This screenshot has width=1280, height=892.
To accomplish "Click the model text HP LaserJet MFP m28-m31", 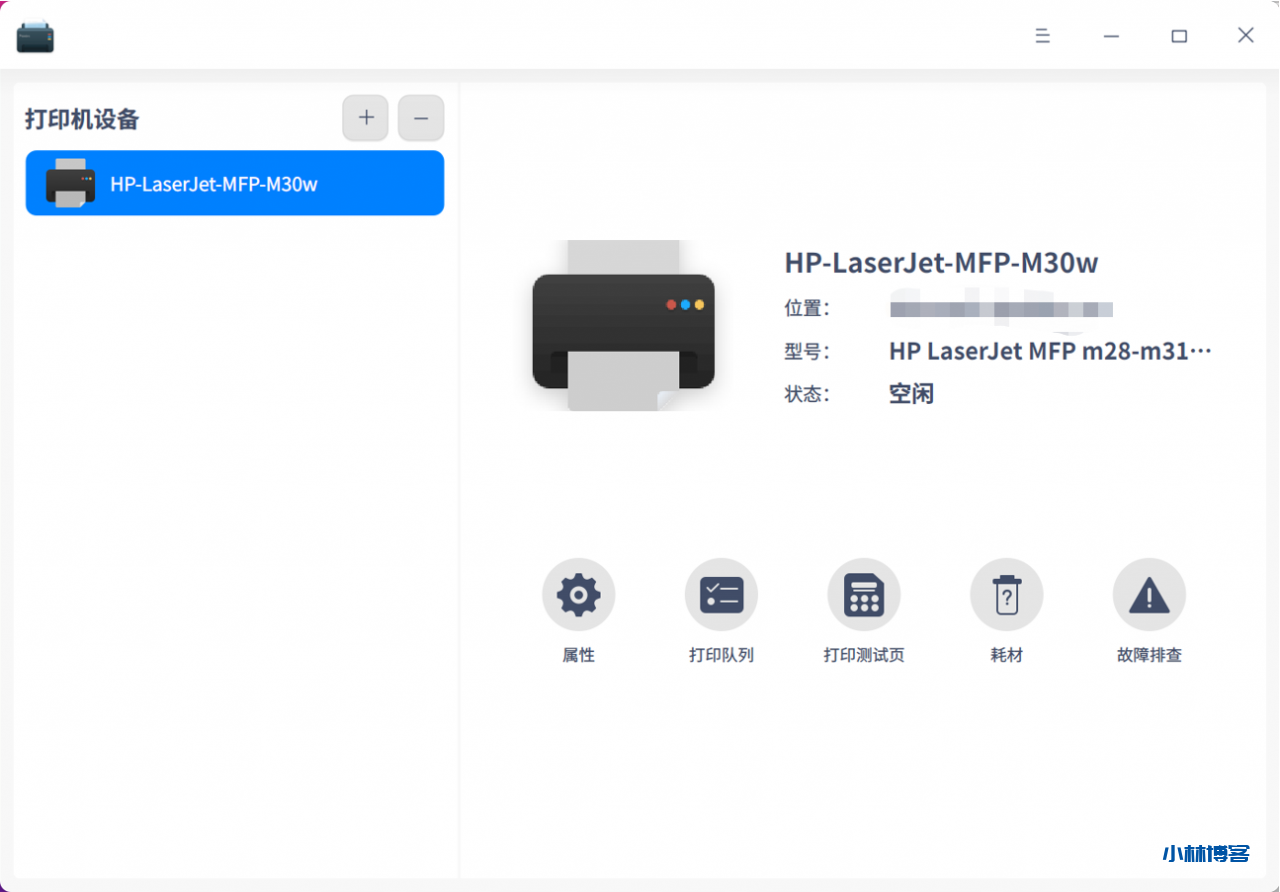I will 1049,351.
